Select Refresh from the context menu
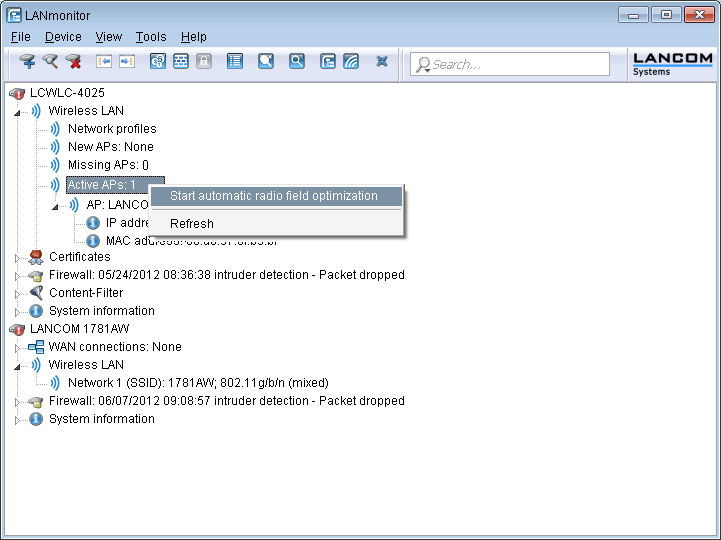The height and width of the screenshot is (540, 721). tap(192, 224)
